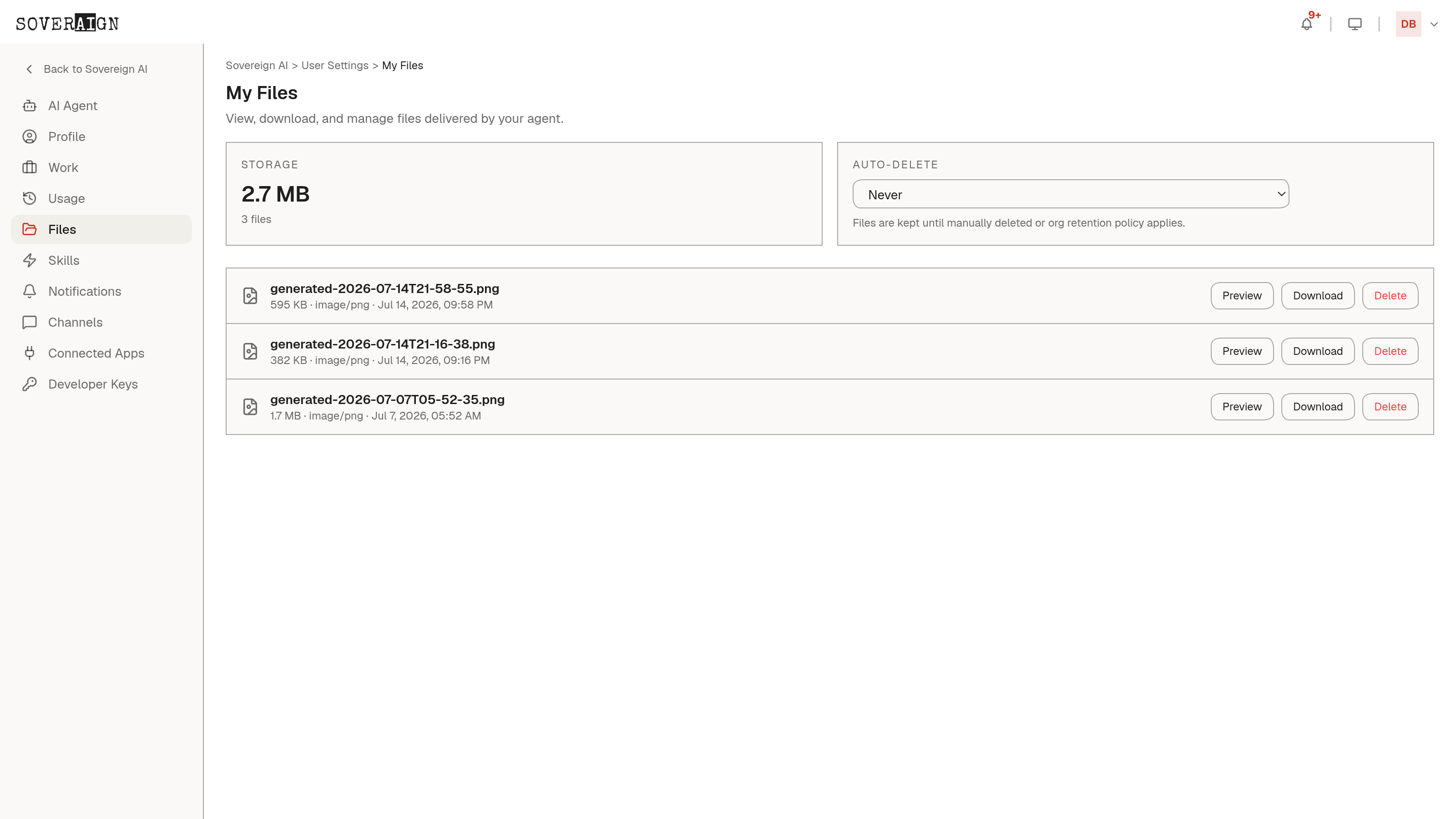
Task: Click the Sovereign AI logo
Action: (67, 23)
